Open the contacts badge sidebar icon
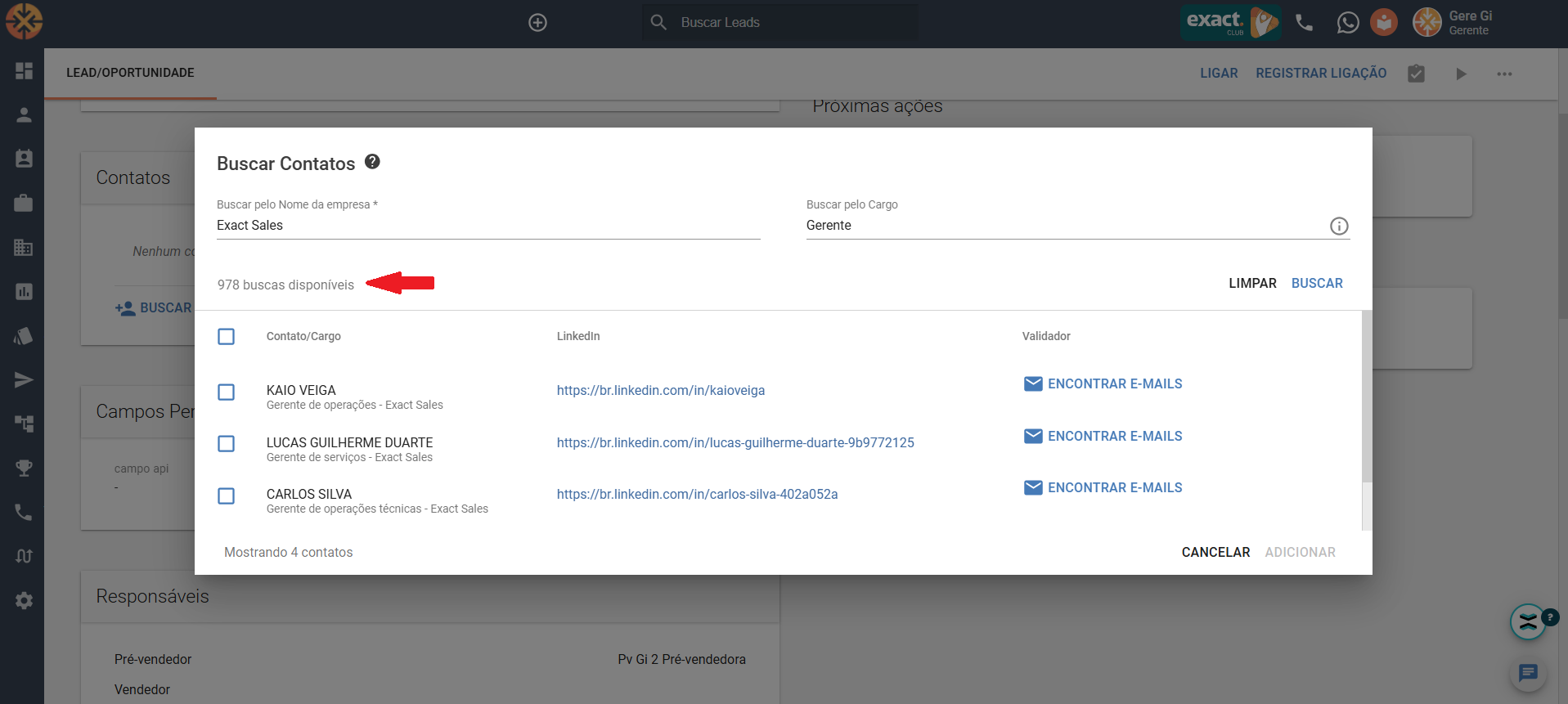 click(24, 159)
